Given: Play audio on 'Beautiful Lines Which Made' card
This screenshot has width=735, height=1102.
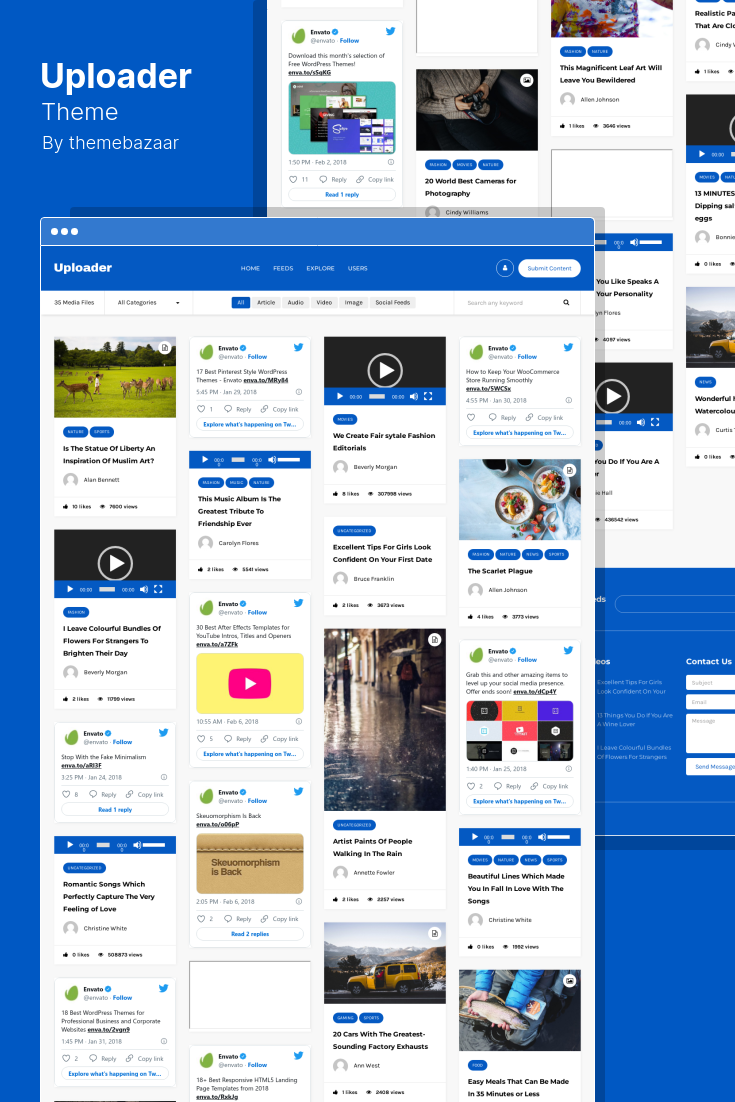Looking at the screenshot, I should (474, 837).
